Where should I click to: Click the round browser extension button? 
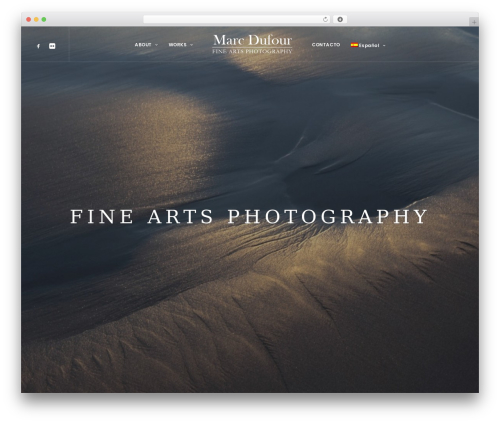coord(340,20)
